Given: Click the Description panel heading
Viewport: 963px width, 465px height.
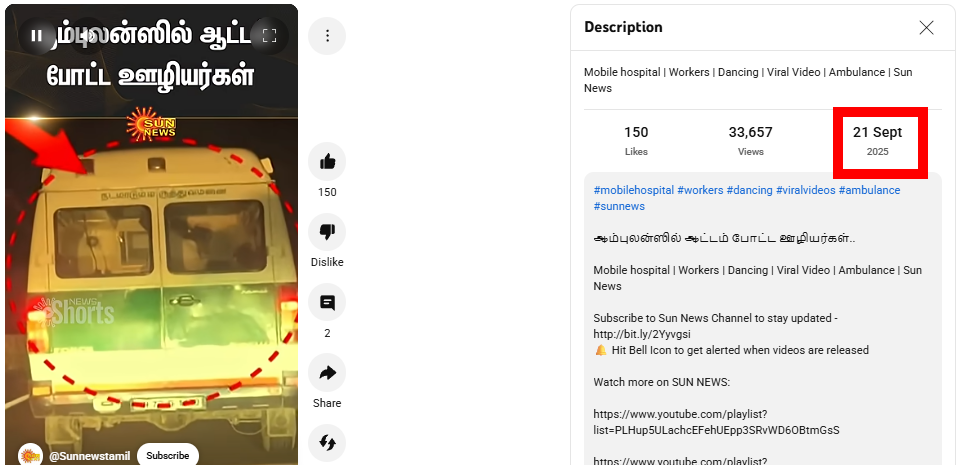Looking at the screenshot, I should pos(623,27).
